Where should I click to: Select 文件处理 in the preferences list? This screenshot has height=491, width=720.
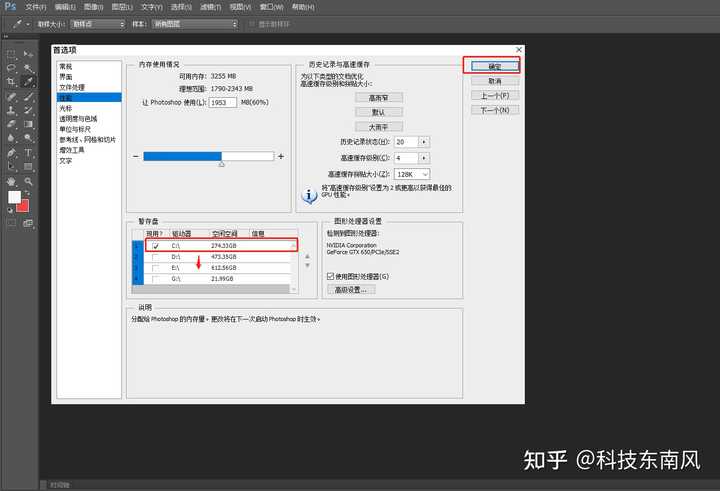72,87
